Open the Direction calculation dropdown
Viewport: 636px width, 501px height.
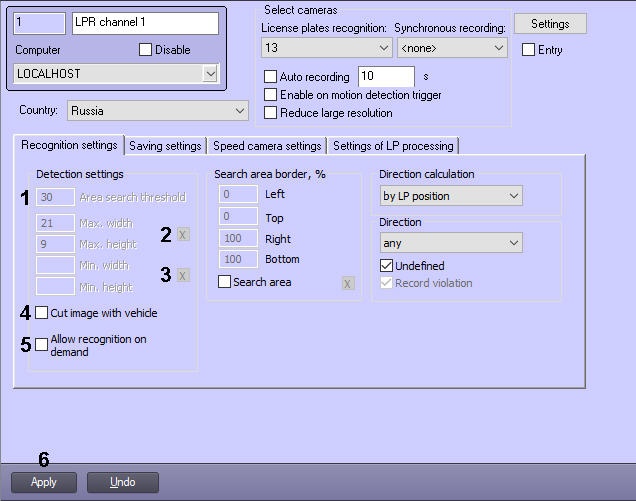coord(450,196)
